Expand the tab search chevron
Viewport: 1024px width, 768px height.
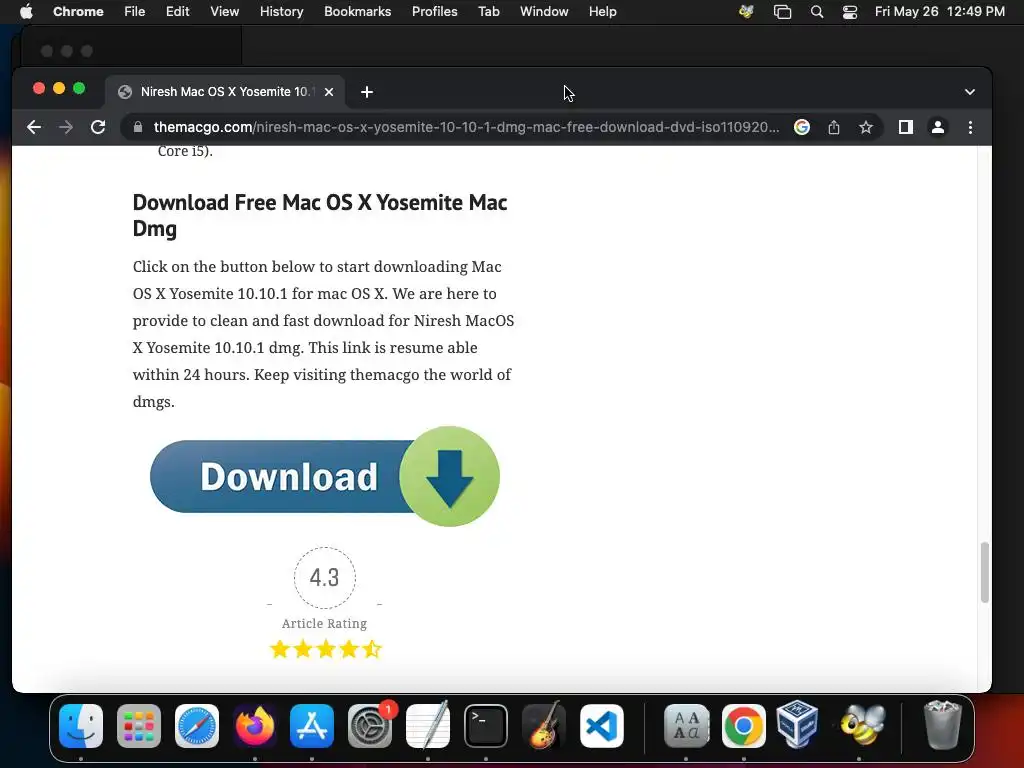pos(970,92)
